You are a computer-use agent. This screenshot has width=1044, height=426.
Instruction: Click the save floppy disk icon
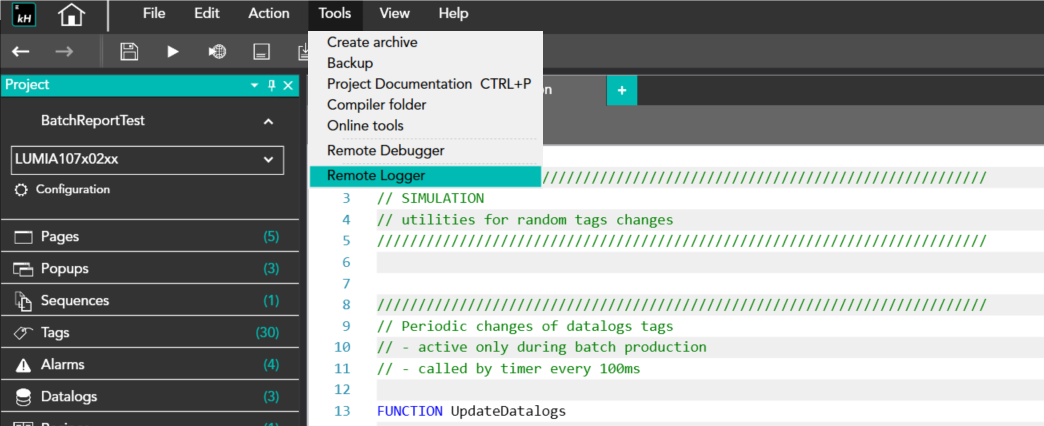(129, 51)
